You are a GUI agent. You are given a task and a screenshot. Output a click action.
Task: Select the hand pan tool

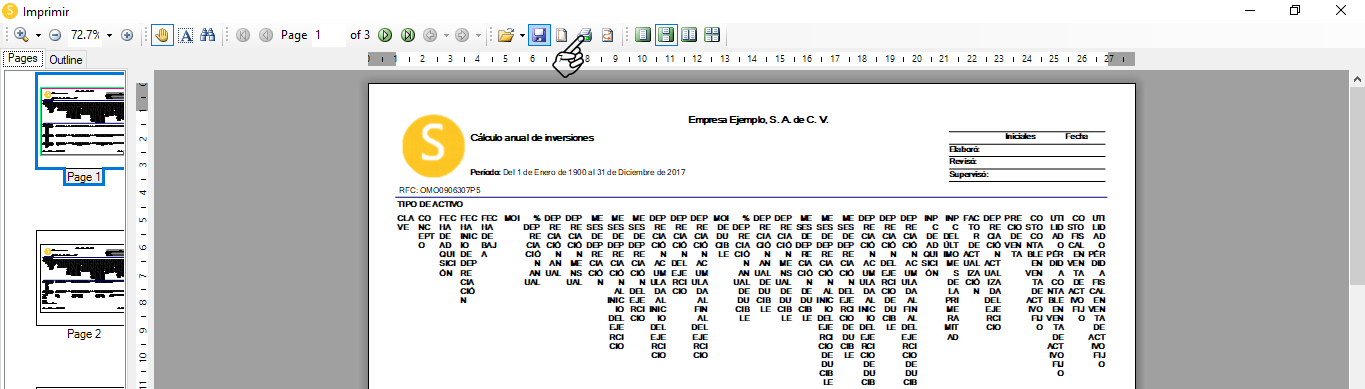pyautogui.click(x=163, y=35)
